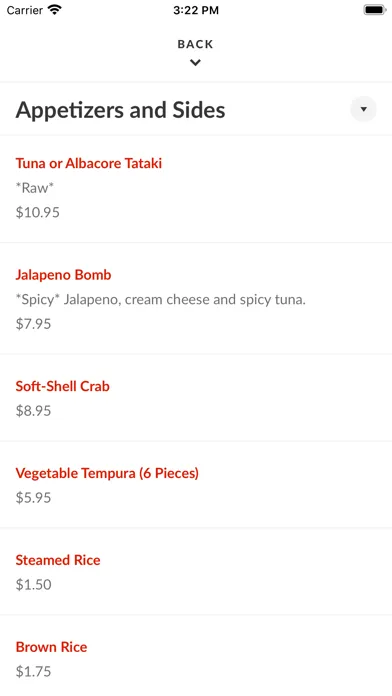Tap the battery icon in status bar
The height and width of the screenshot is (696, 392).
click(375, 10)
